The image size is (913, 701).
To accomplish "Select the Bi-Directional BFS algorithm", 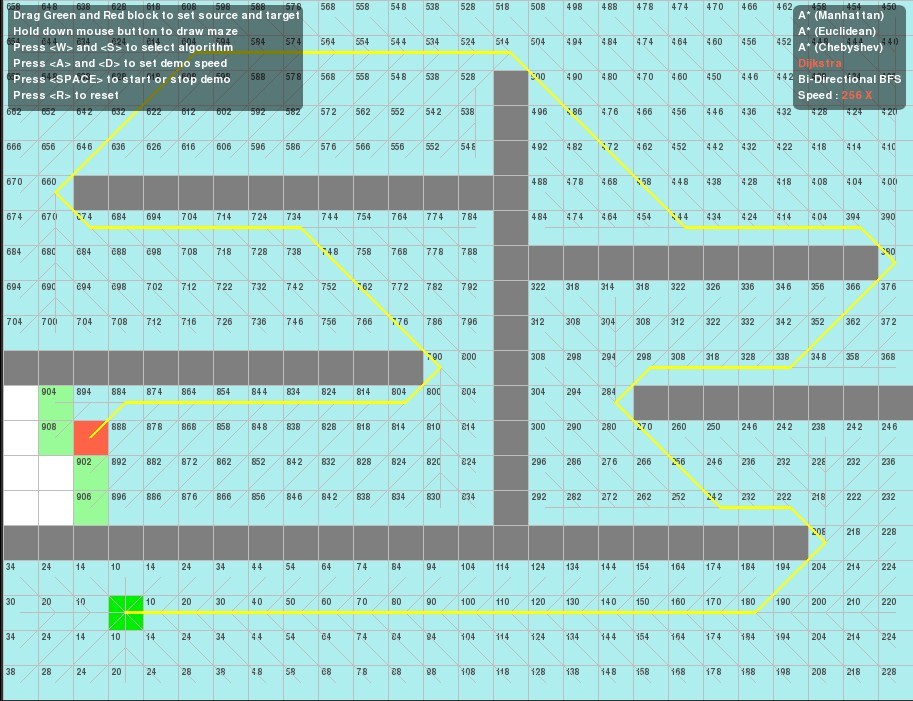I will point(850,79).
